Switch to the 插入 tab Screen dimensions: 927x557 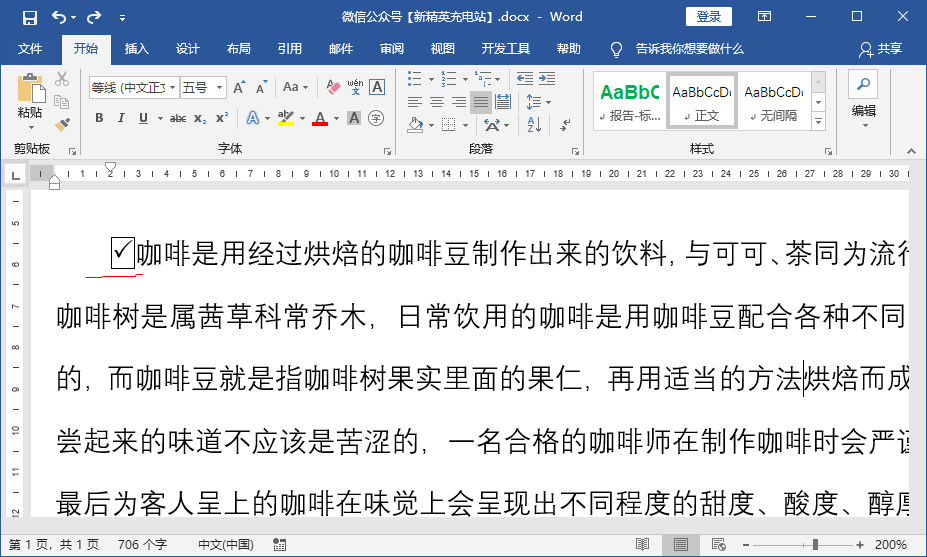(137, 49)
